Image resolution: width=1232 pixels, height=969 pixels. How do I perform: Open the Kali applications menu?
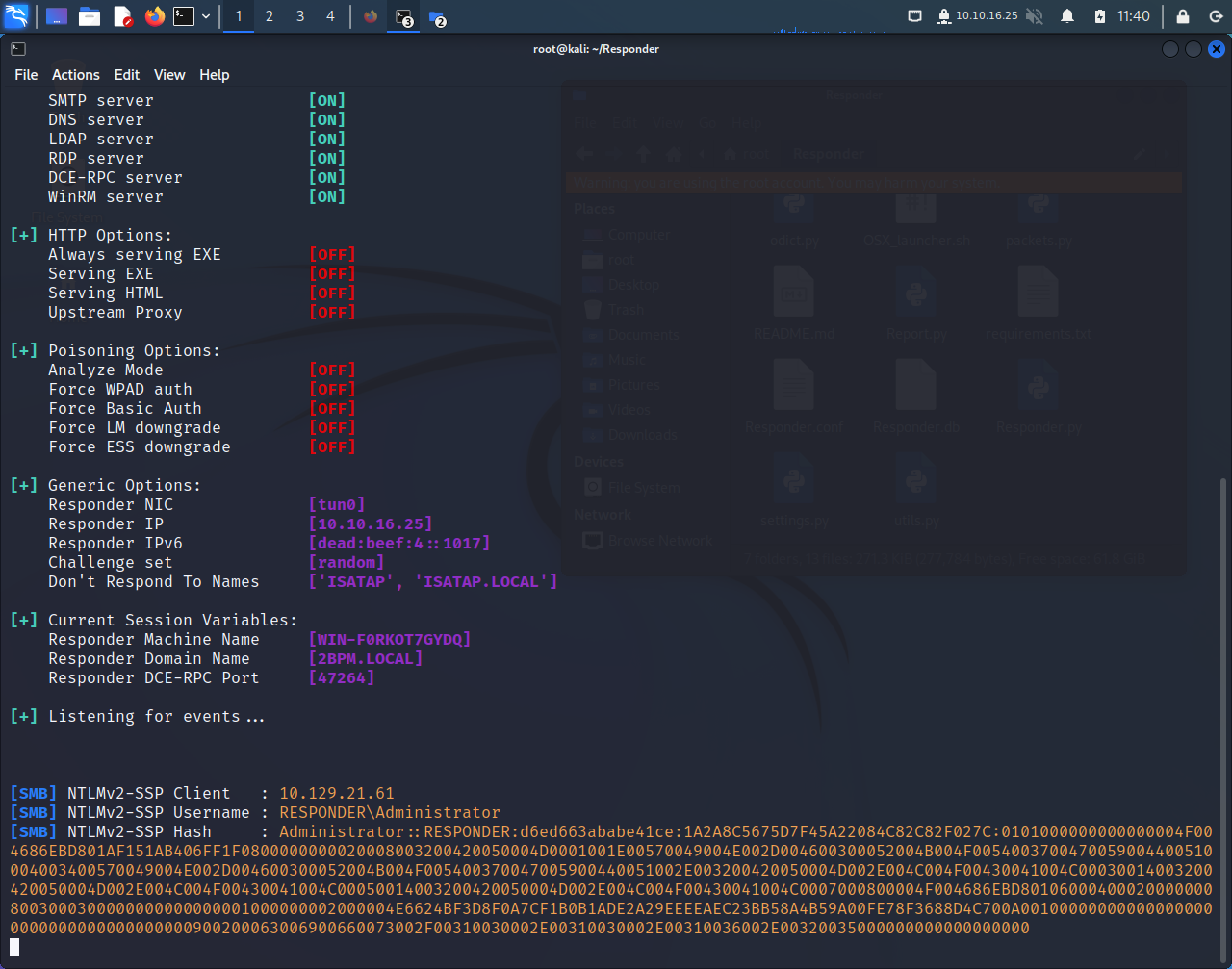click(16, 16)
